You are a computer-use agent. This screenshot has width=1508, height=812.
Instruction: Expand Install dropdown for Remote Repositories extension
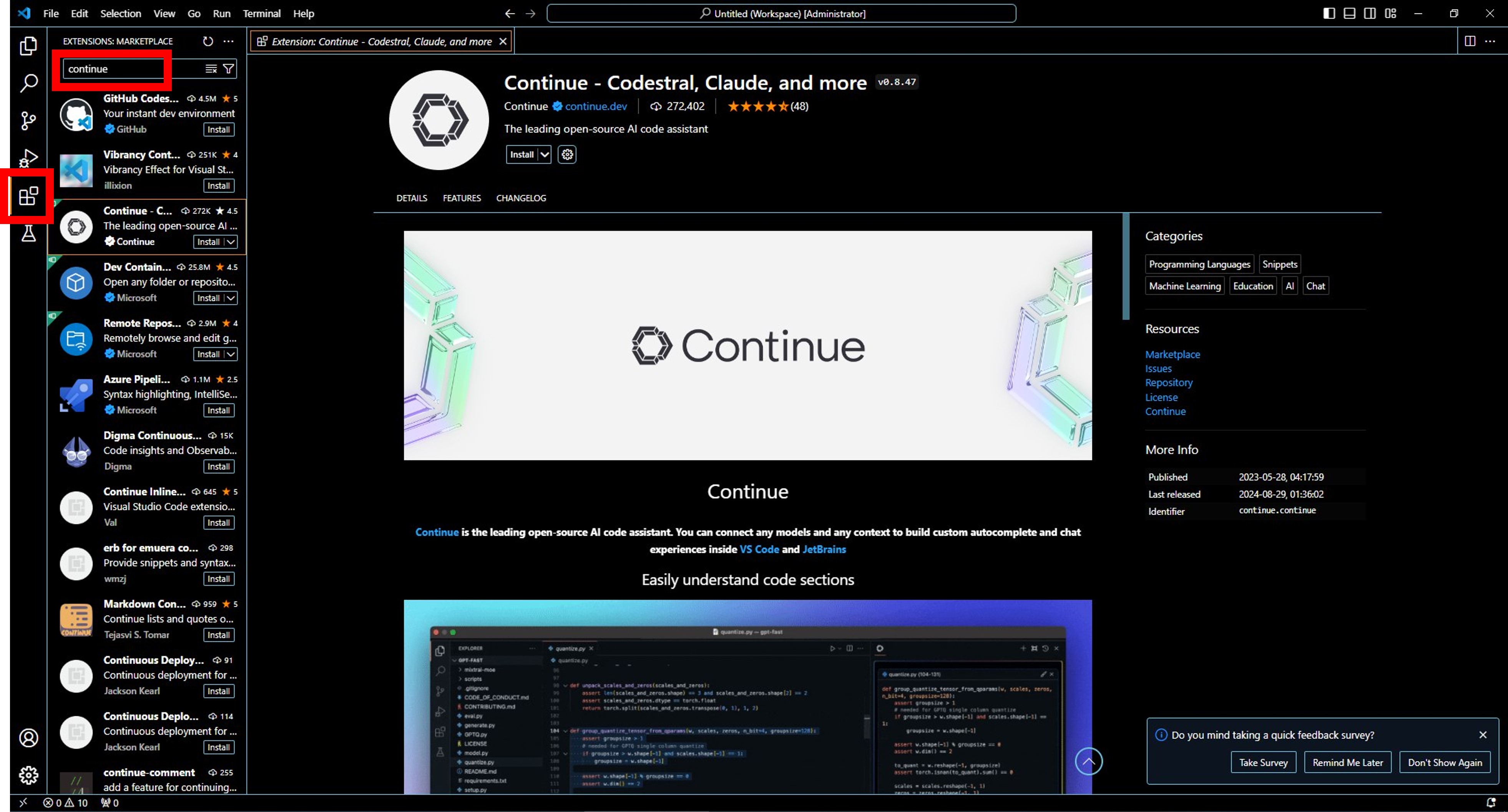pos(231,354)
